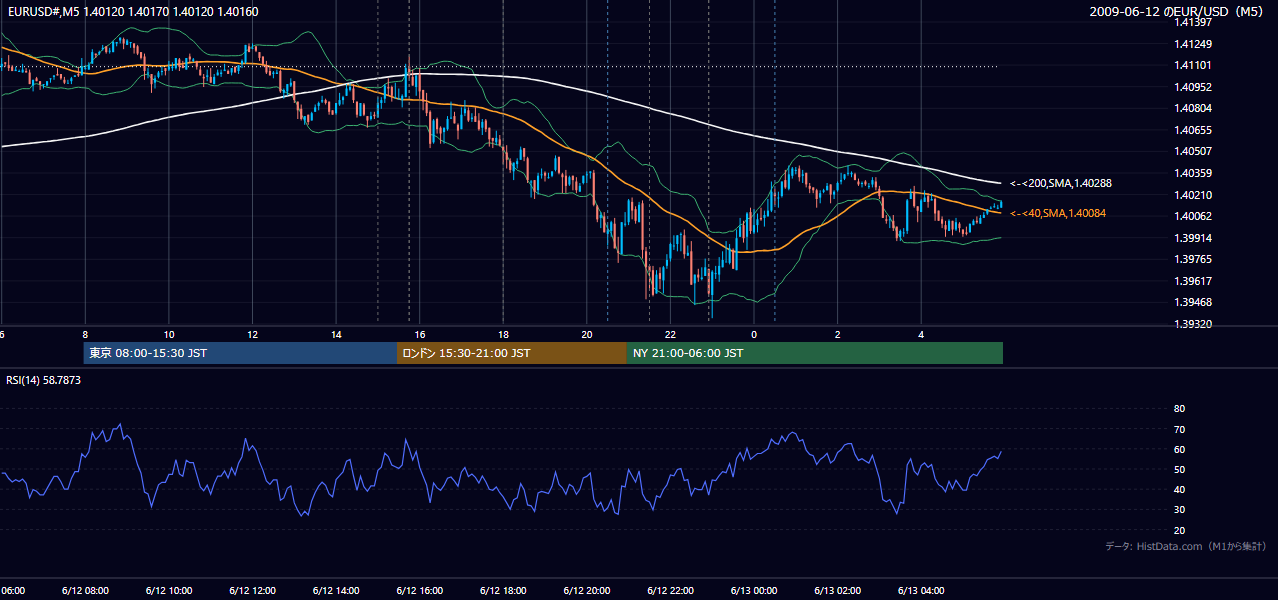The image size is (1278, 600).
Task: Click the 6/13 02:00 time label
Action: 838,590
